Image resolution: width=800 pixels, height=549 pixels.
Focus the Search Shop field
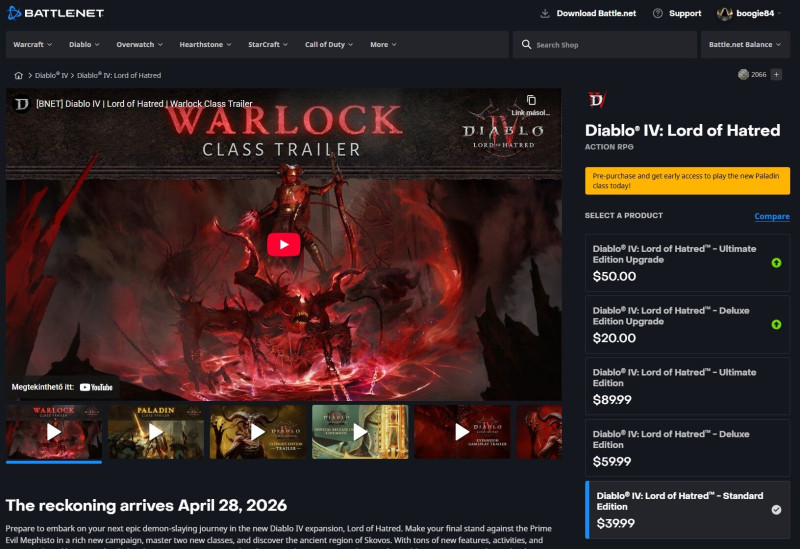click(605, 44)
